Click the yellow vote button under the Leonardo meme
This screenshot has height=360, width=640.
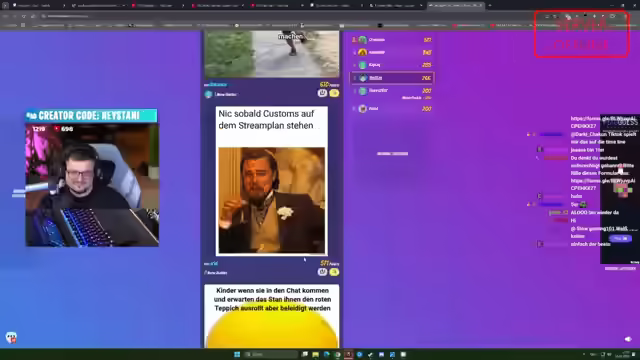click(x=334, y=272)
